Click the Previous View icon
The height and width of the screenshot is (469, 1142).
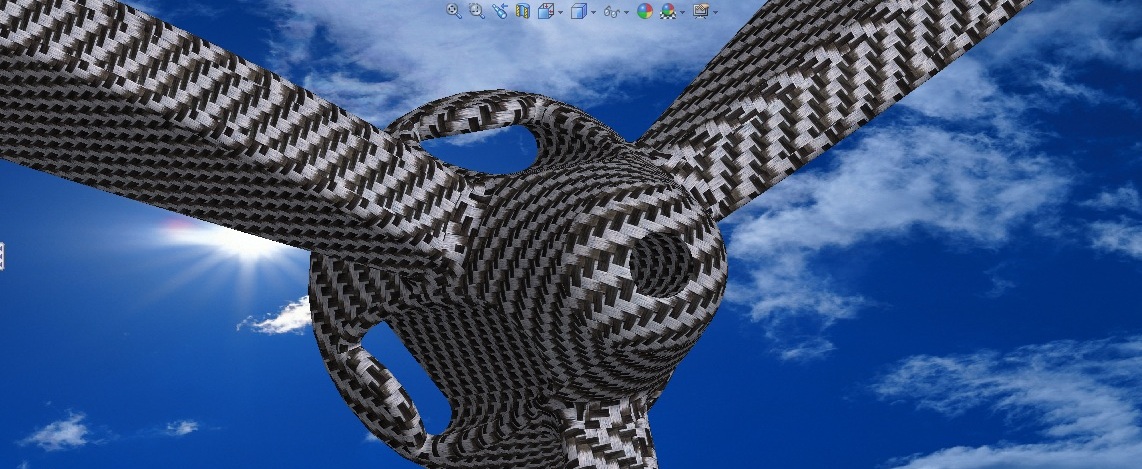[x=500, y=11]
